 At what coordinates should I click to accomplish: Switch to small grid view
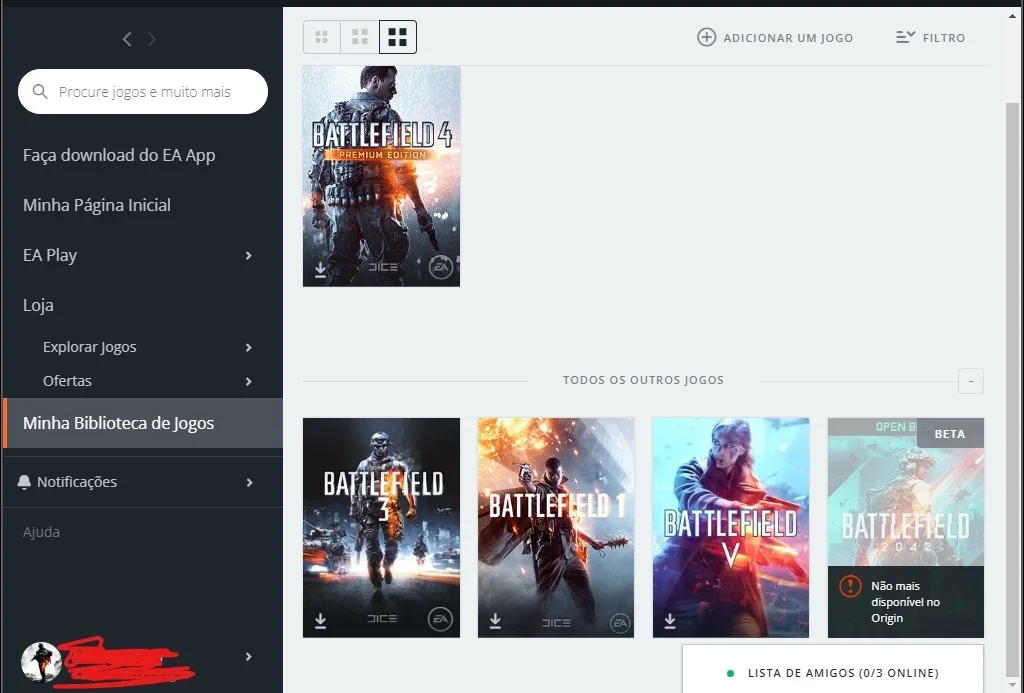(321, 37)
